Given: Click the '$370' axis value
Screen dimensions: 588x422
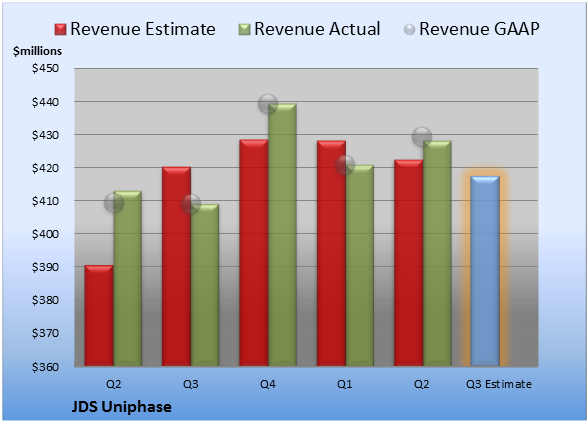Looking at the screenshot, I should tap(45, 333).
